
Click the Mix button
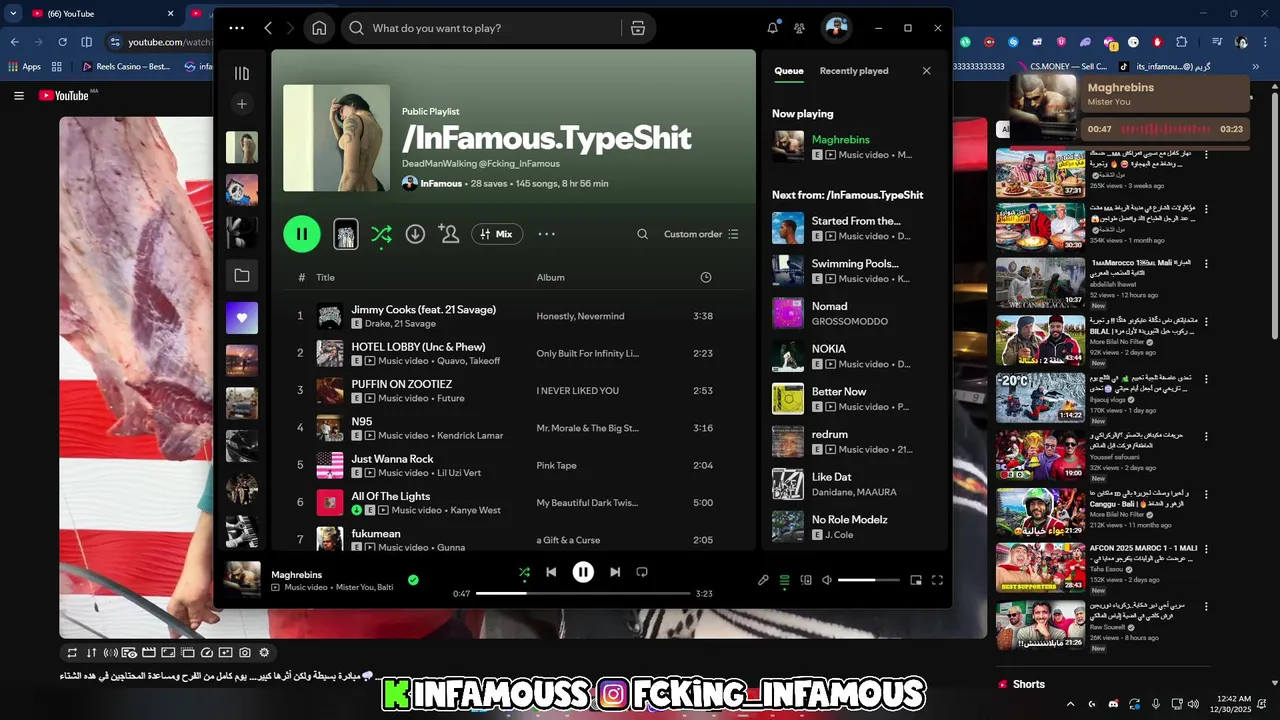497,234
